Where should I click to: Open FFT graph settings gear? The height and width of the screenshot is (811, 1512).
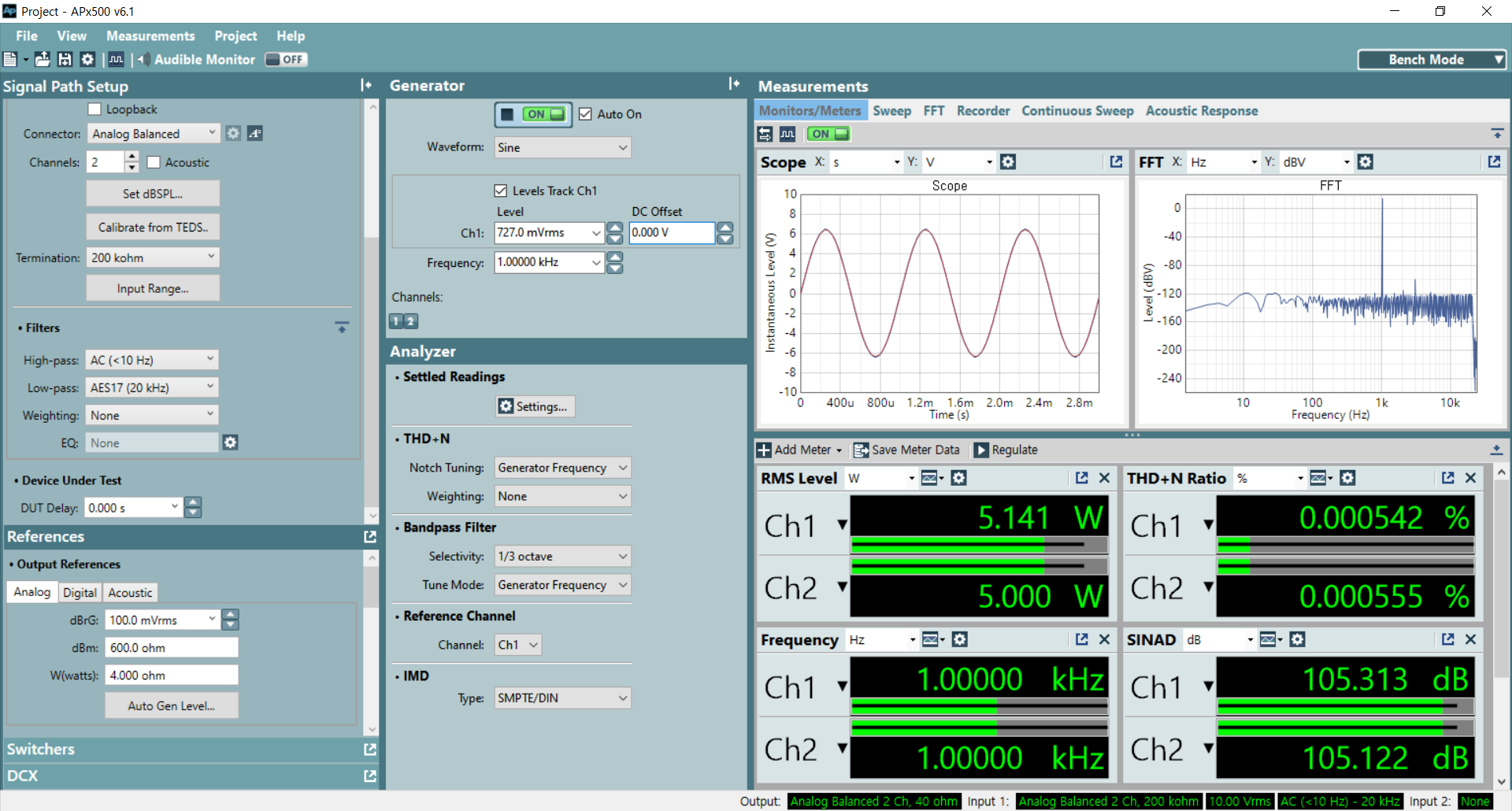tap(1366, 161)
